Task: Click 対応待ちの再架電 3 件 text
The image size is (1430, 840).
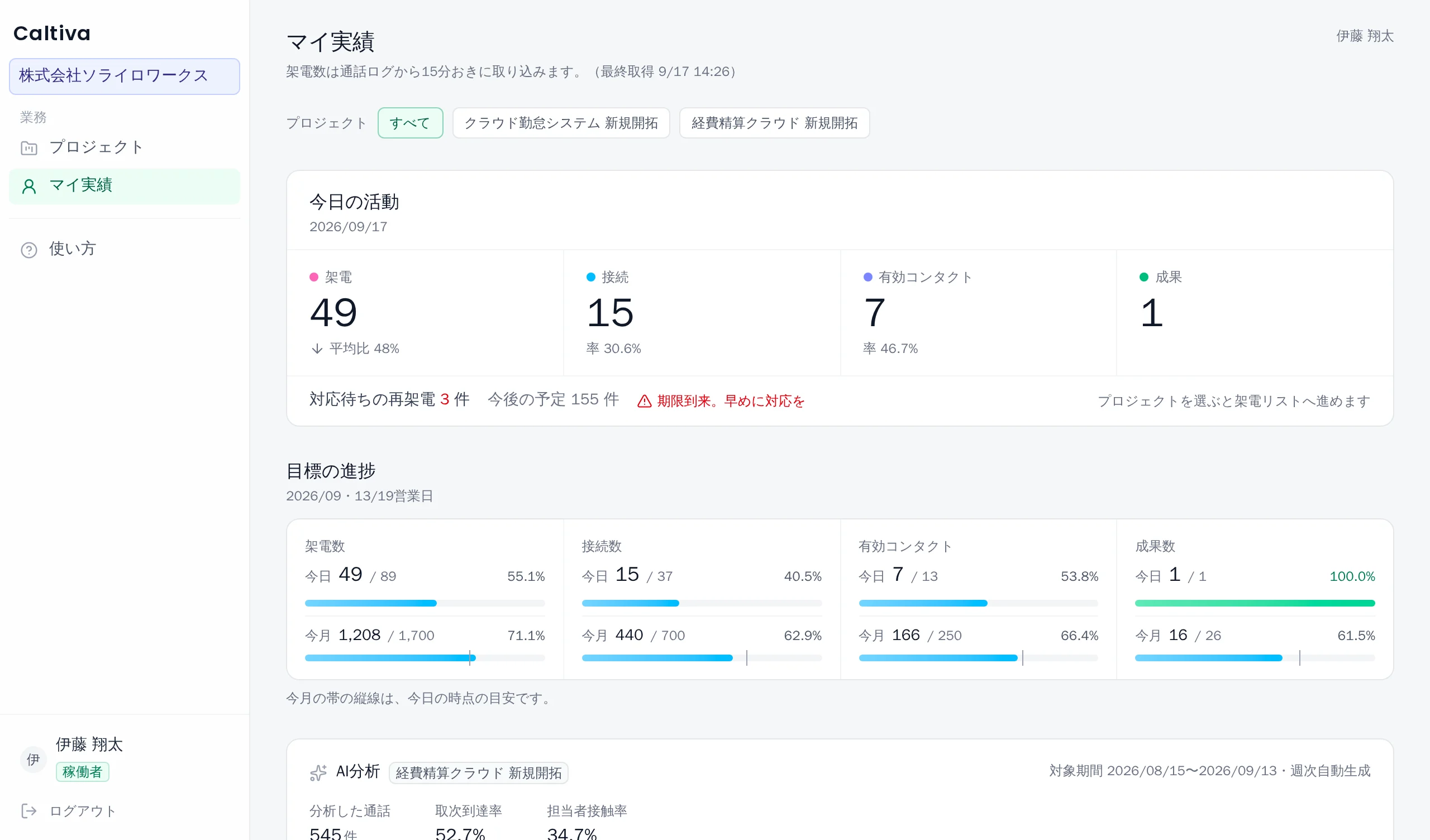Action: pyautogui.click(x=389, y=399)
